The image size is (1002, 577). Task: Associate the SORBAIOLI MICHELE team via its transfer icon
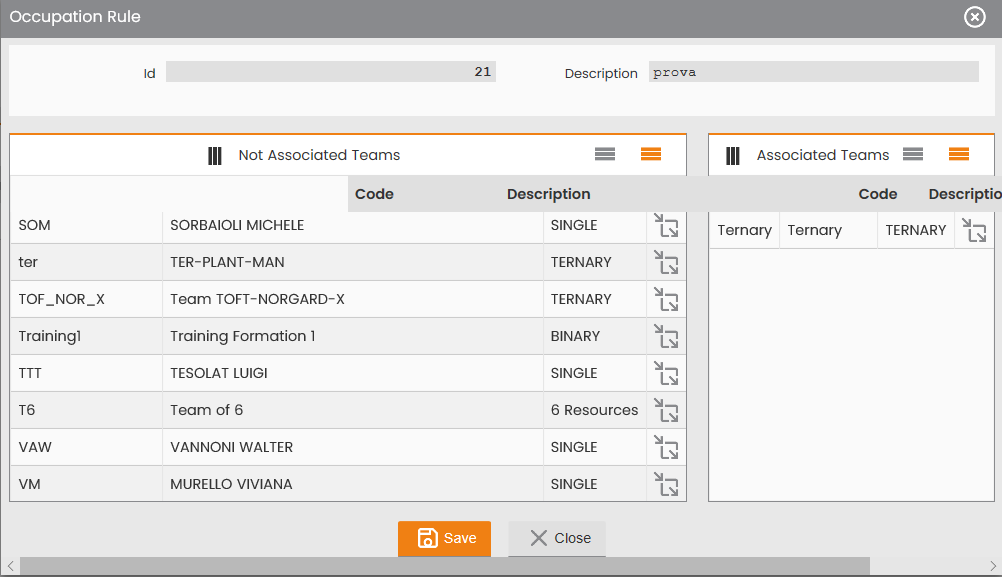click(x=666, y=226)
